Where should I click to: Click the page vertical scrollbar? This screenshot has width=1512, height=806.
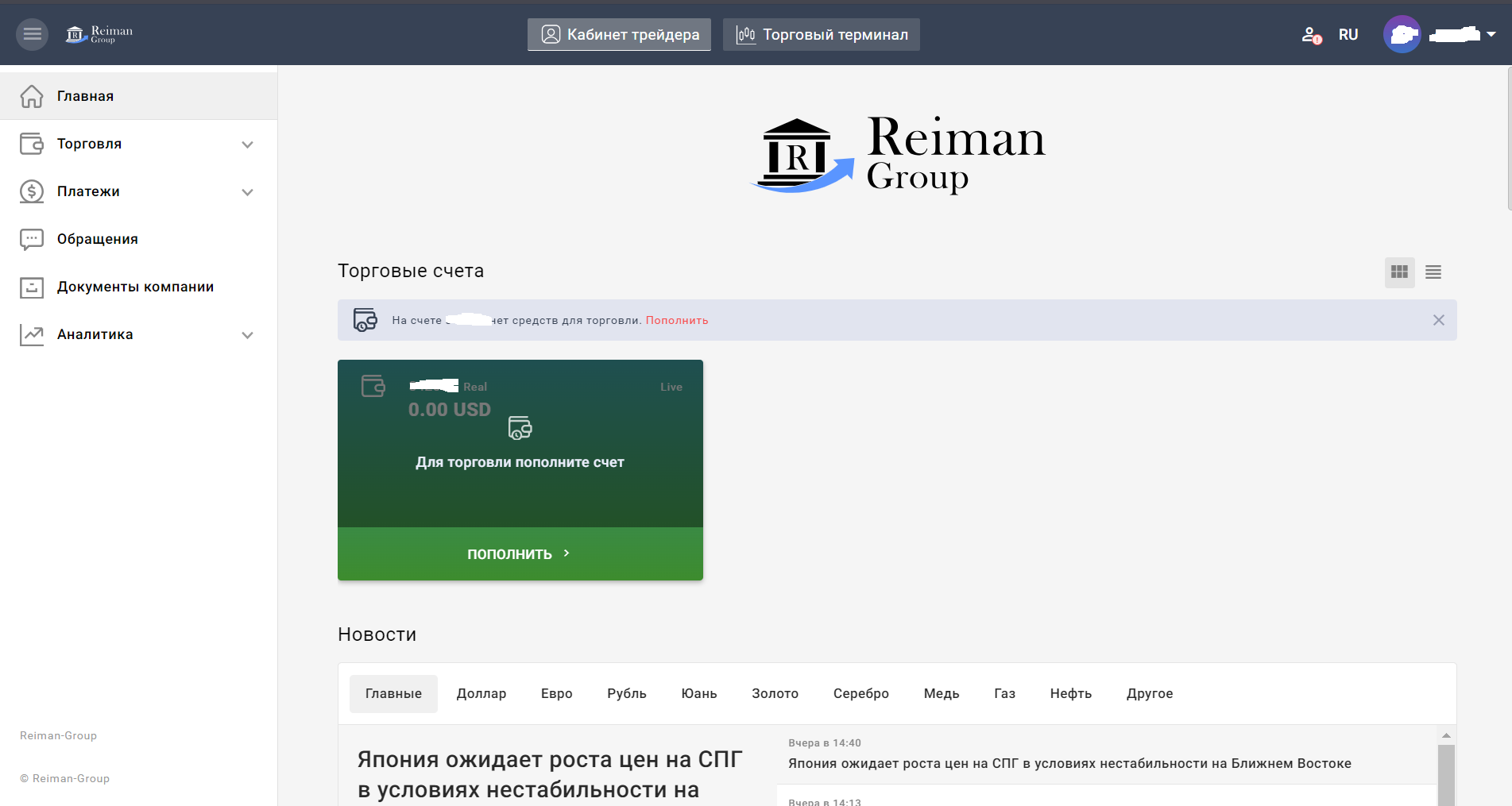(x=1510, y=138)
